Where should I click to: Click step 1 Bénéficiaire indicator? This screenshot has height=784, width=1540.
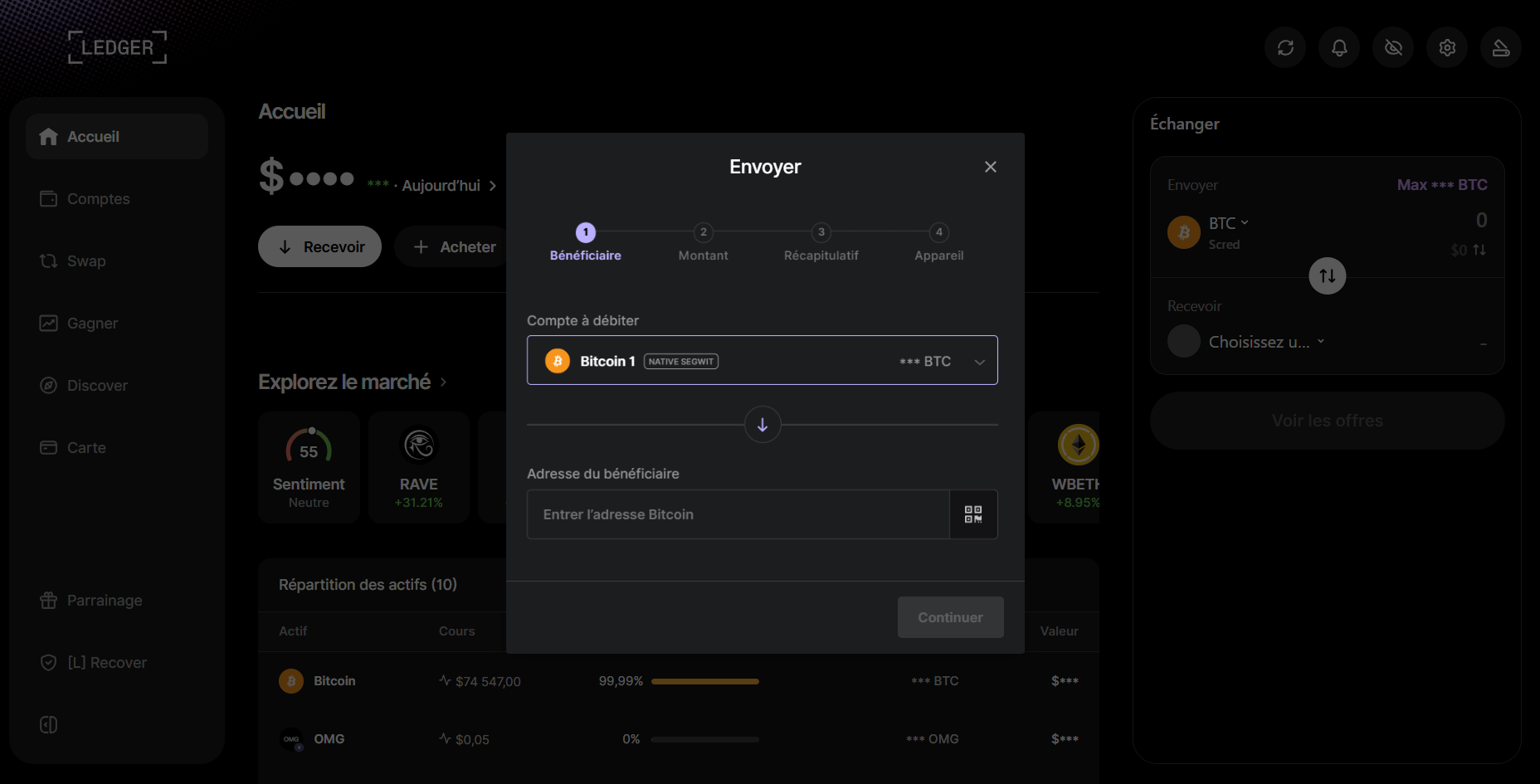[586, 242]
